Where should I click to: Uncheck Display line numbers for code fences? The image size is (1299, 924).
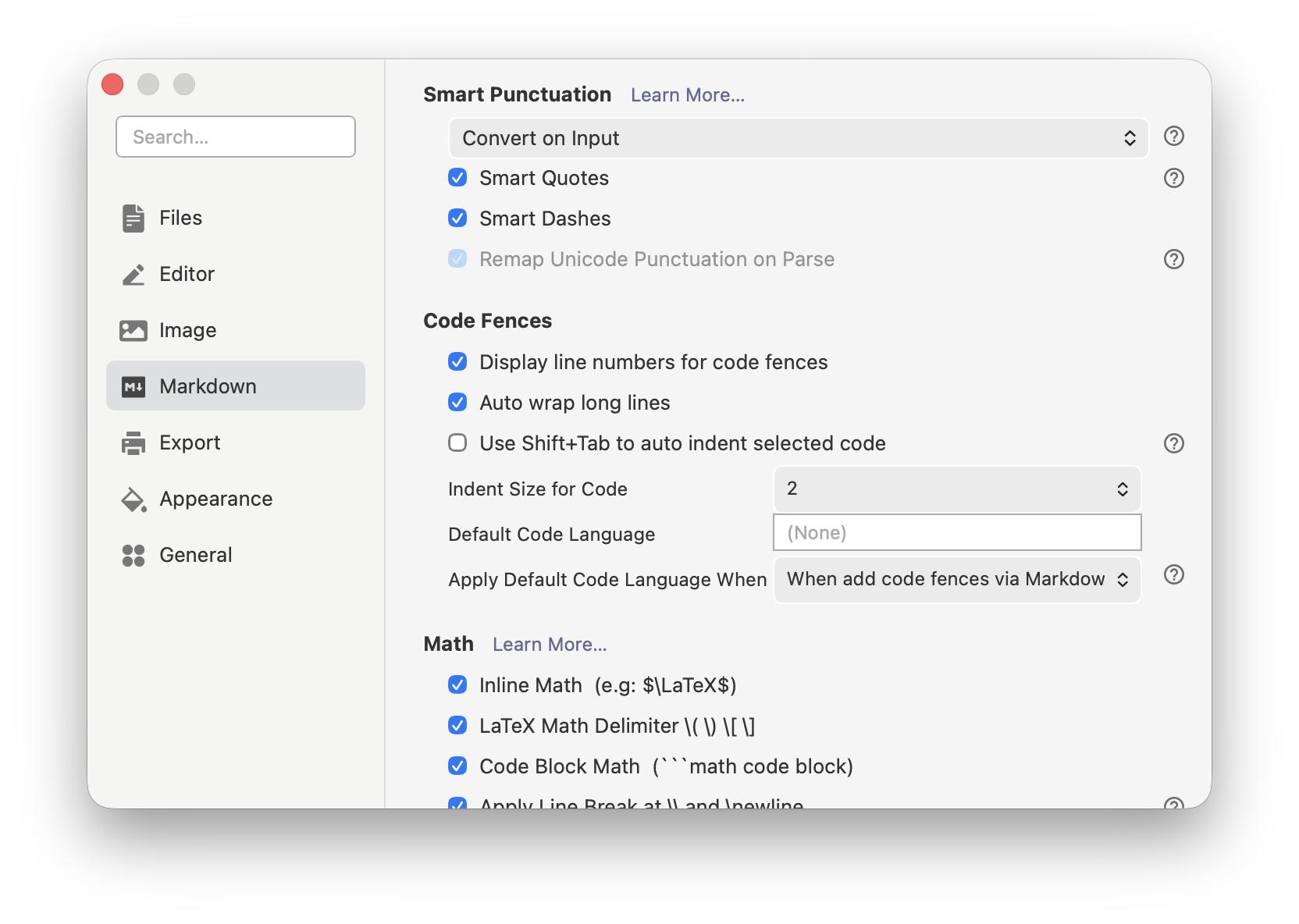pyautogui.click(x=458, y=361)
